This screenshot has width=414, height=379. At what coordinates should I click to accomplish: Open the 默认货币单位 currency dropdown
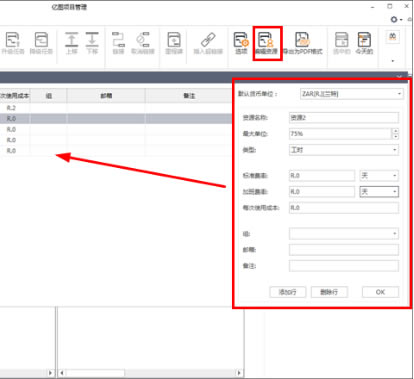[352, 94]
